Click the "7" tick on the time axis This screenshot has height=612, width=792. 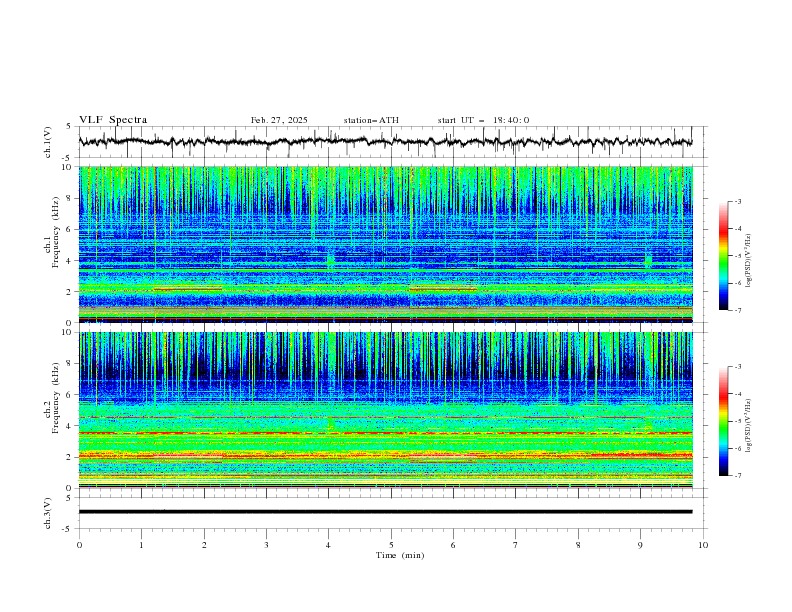tap(516, 545)
